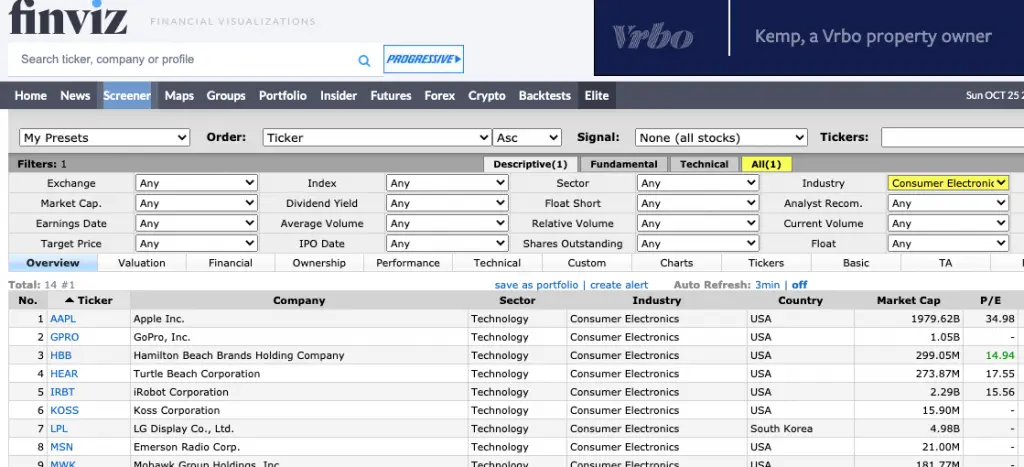Open the Forex page

point(440,95)
